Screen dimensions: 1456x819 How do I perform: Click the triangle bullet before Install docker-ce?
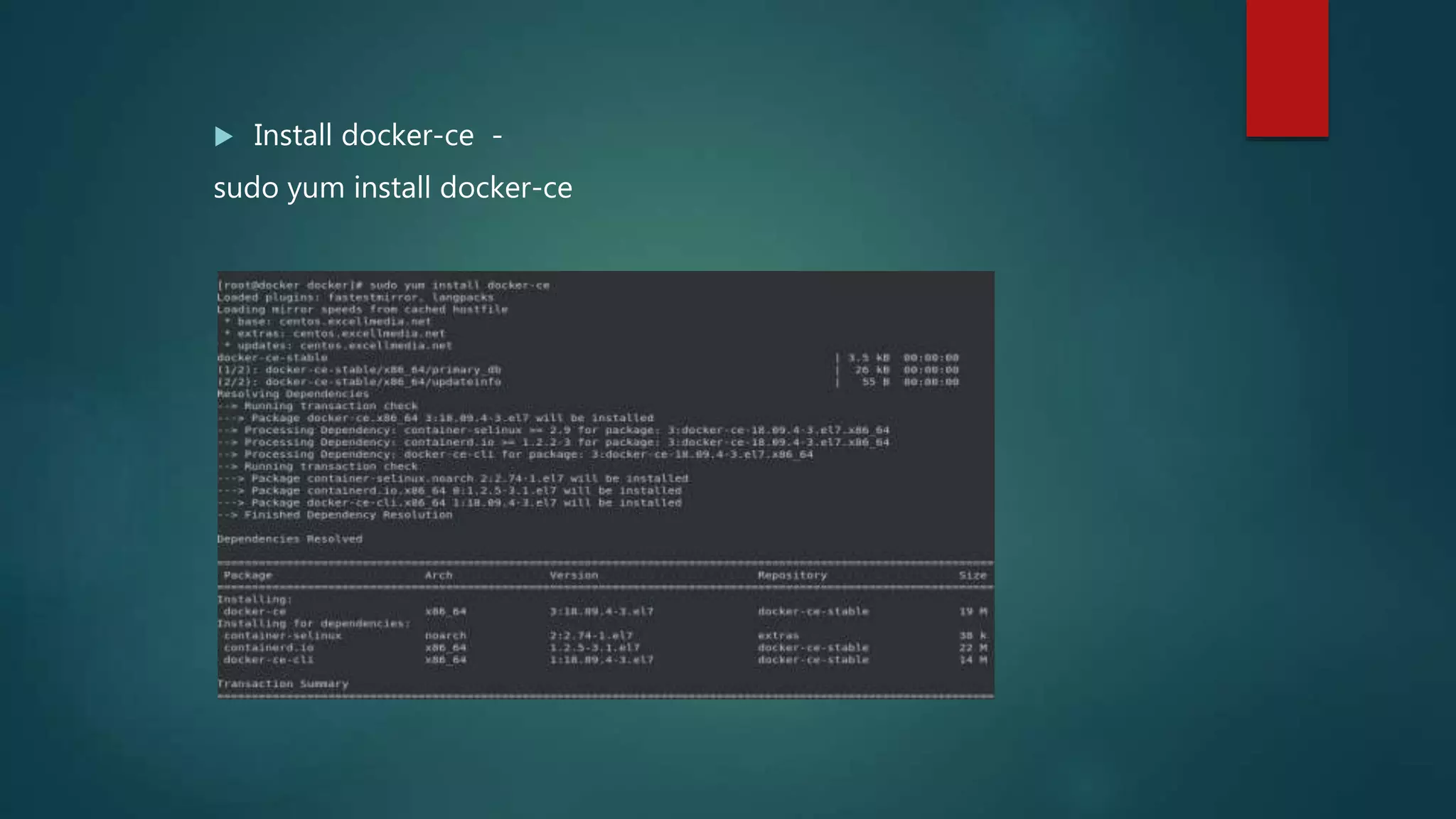point(223,136)
